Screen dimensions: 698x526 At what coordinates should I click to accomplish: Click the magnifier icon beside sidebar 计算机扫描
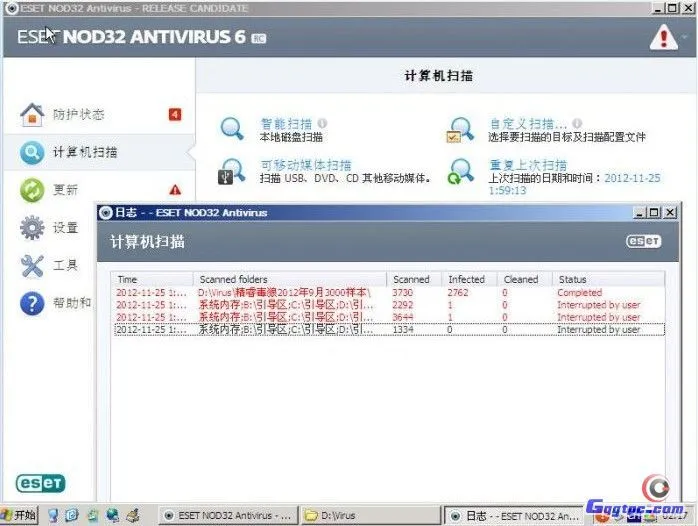[32, 152]
